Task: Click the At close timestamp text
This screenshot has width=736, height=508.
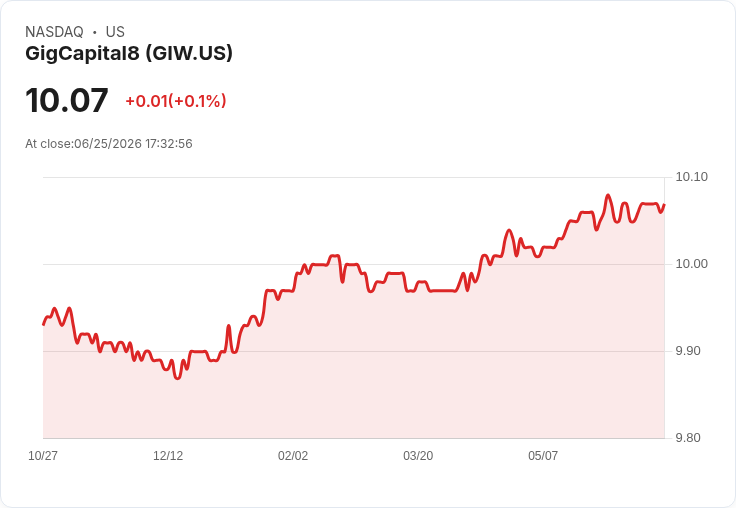Action: [x=109, y=144]
